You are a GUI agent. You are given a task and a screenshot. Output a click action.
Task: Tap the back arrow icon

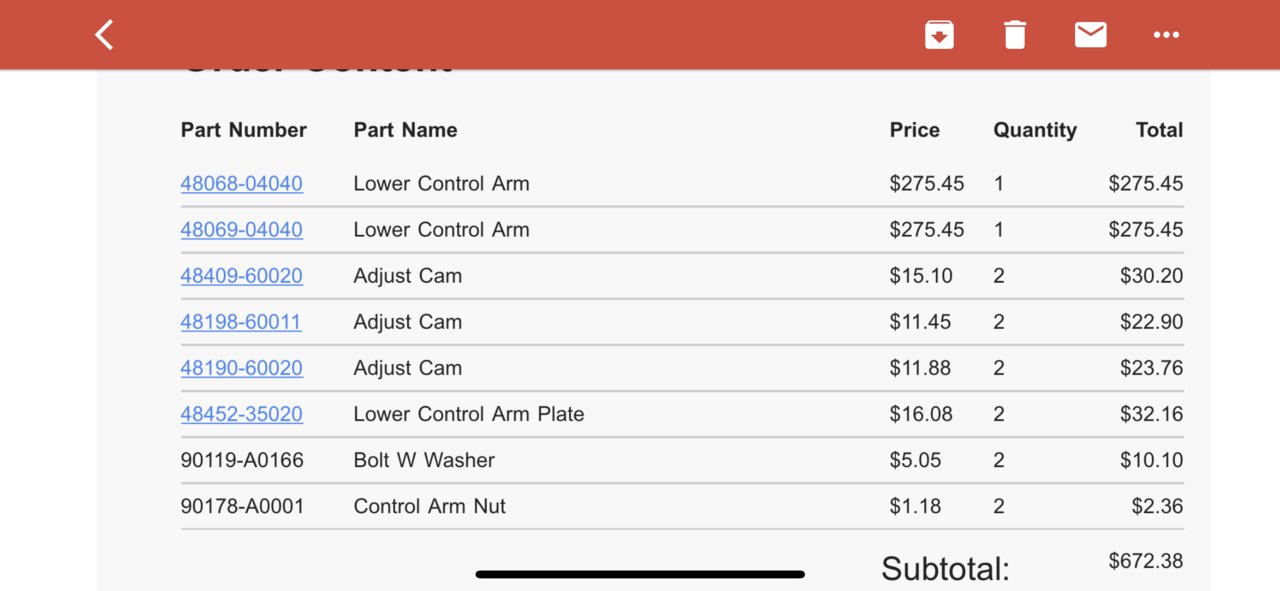click(x=104, y=35)
